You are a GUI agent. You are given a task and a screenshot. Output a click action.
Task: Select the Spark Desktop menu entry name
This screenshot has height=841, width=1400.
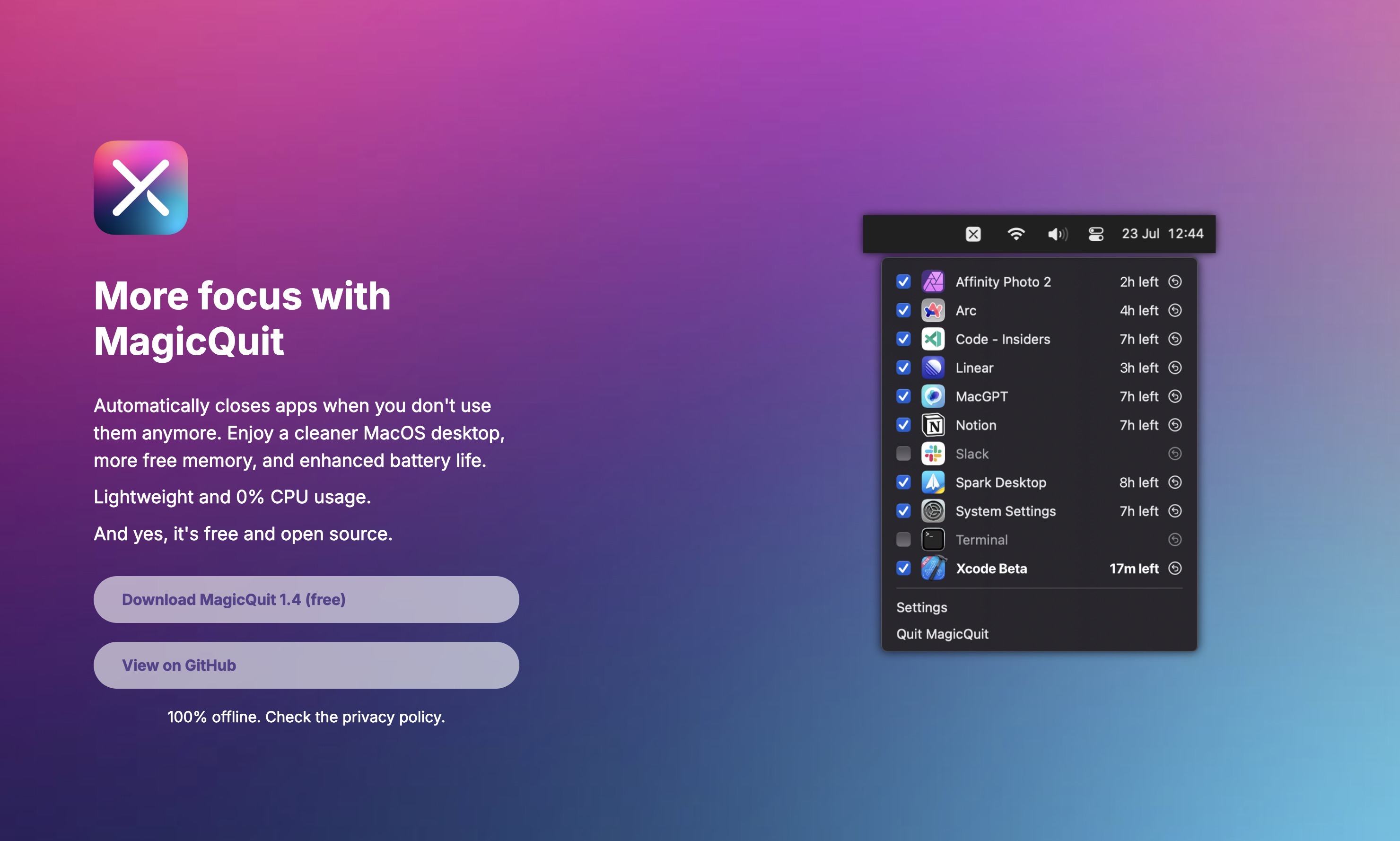click(1001, 482)
